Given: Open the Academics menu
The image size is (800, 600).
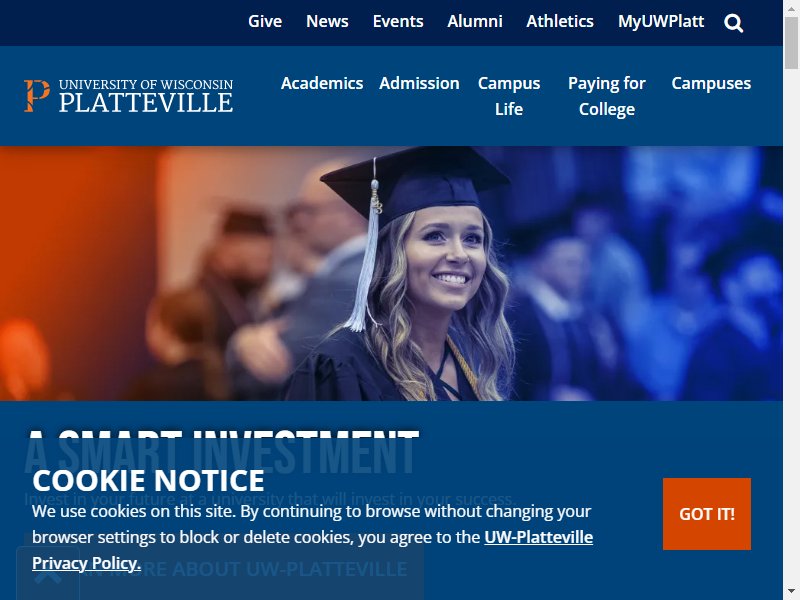Looking at the screenshot, I should click(x=322, y=83).
